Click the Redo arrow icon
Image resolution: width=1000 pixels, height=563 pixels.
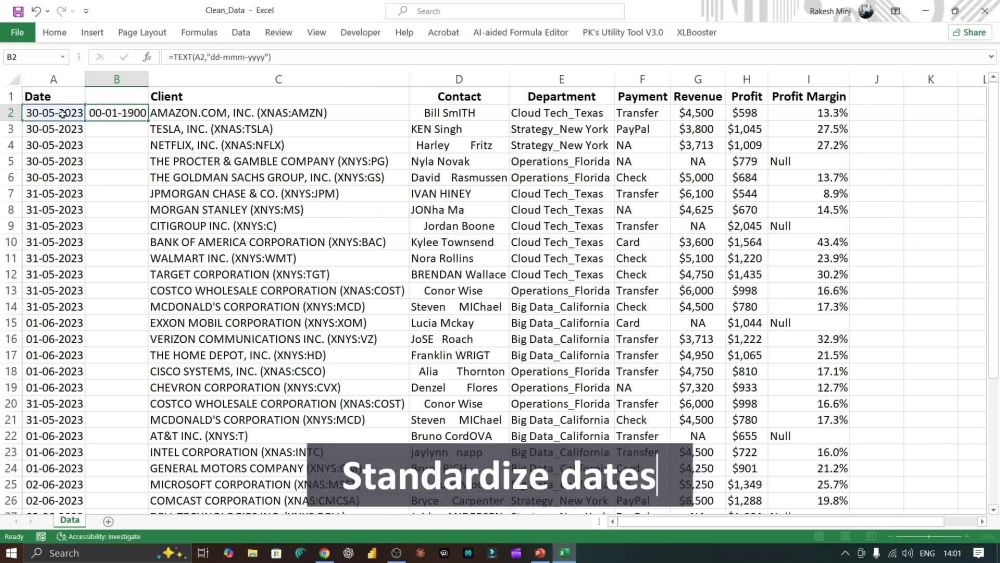point(61,11)
